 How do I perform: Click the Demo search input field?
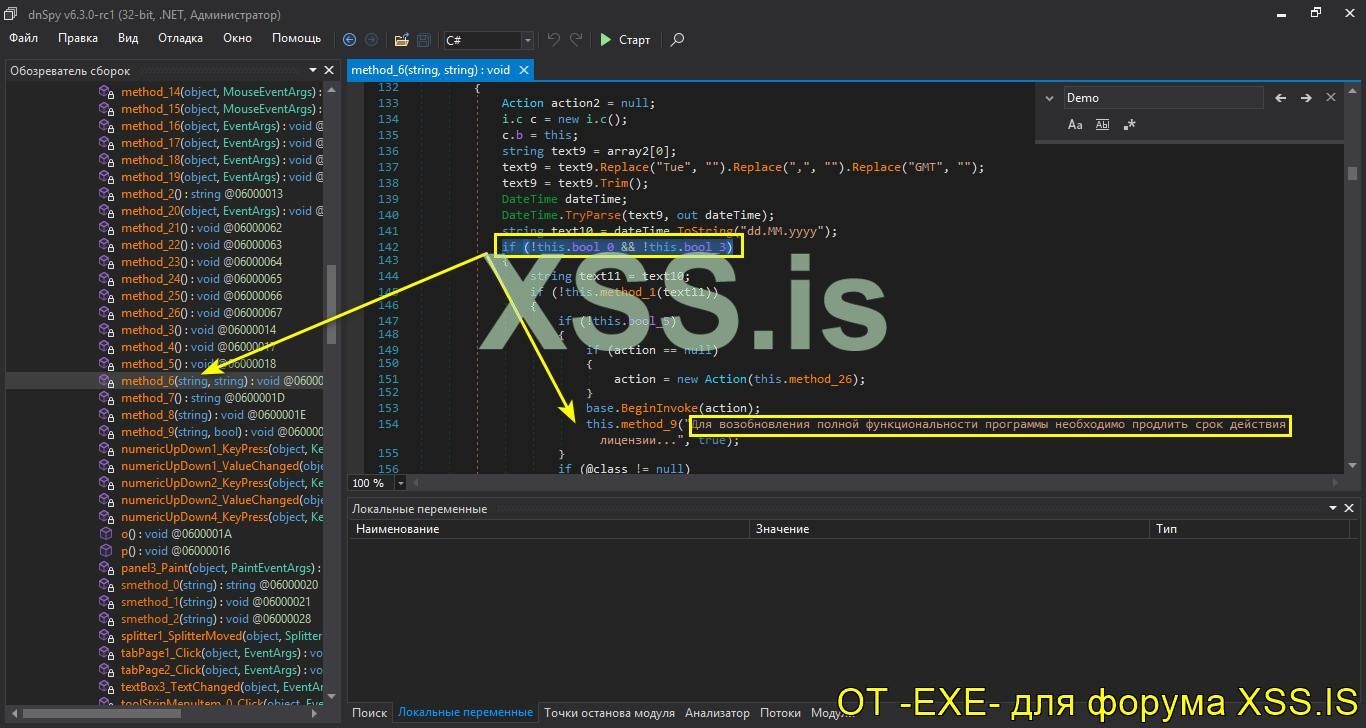point(1163,98)
